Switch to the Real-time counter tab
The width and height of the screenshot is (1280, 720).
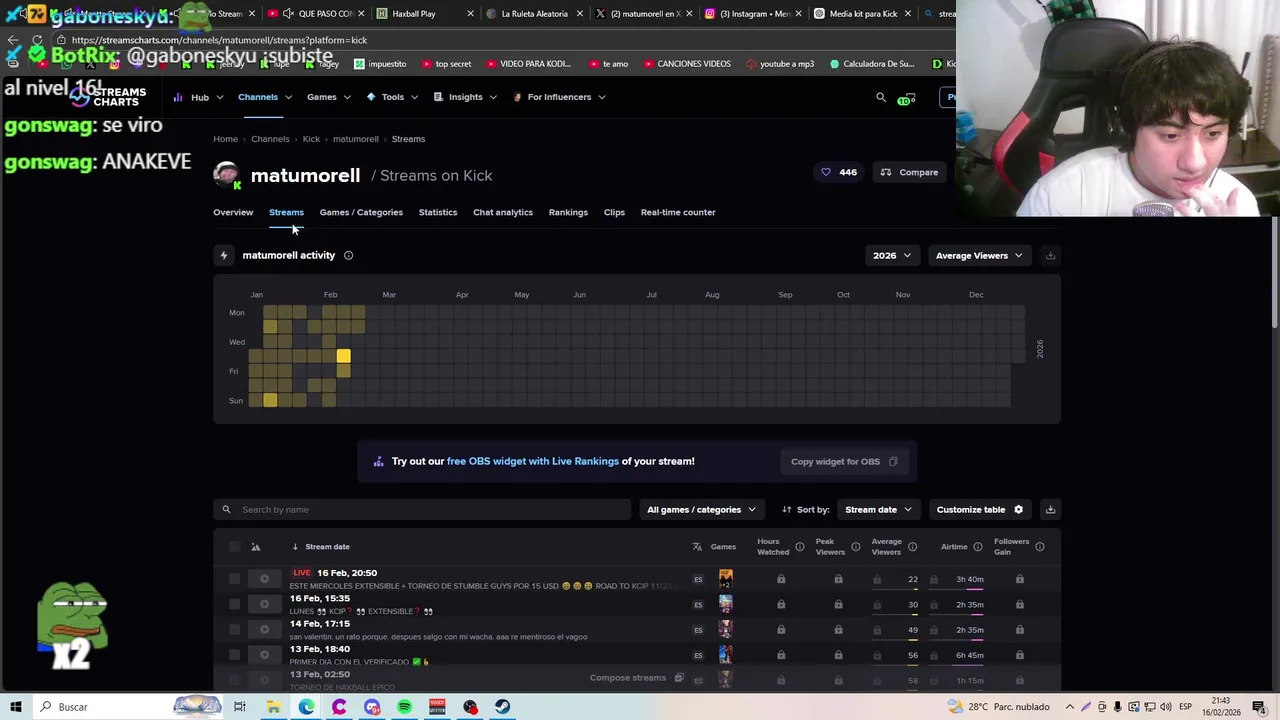click(x=678, y=212)
